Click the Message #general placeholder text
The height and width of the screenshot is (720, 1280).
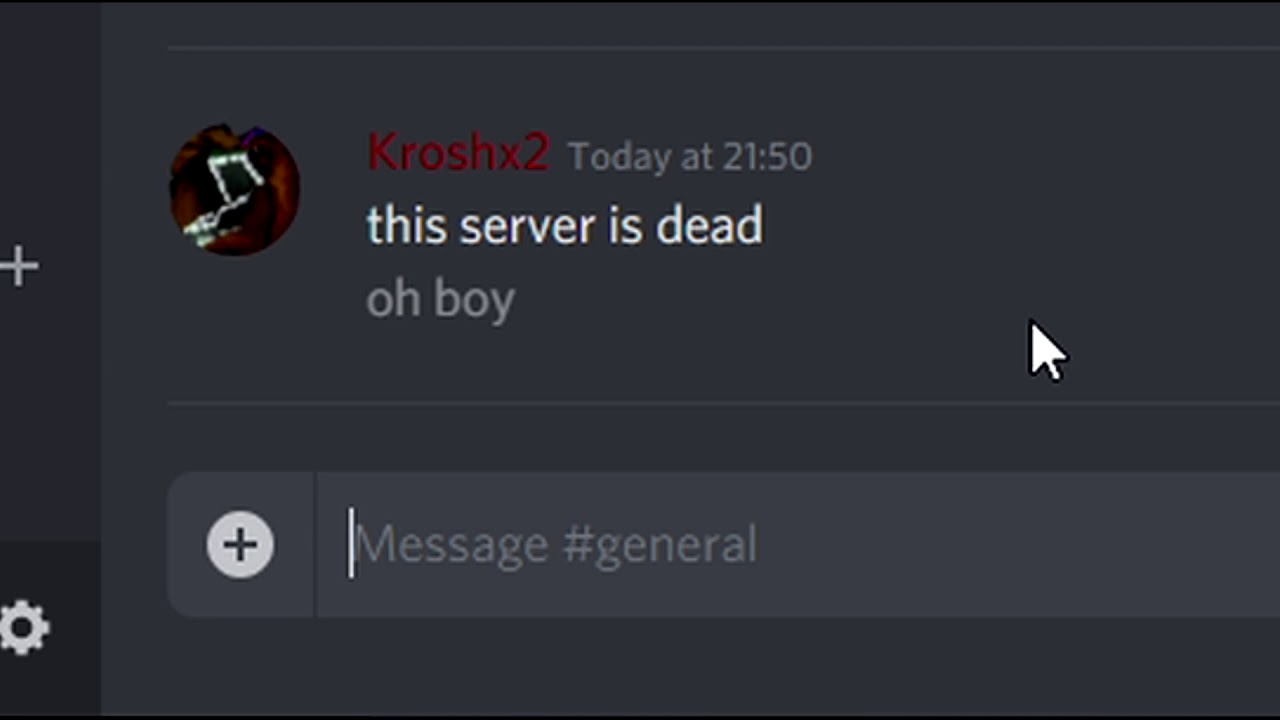[556, 546]
